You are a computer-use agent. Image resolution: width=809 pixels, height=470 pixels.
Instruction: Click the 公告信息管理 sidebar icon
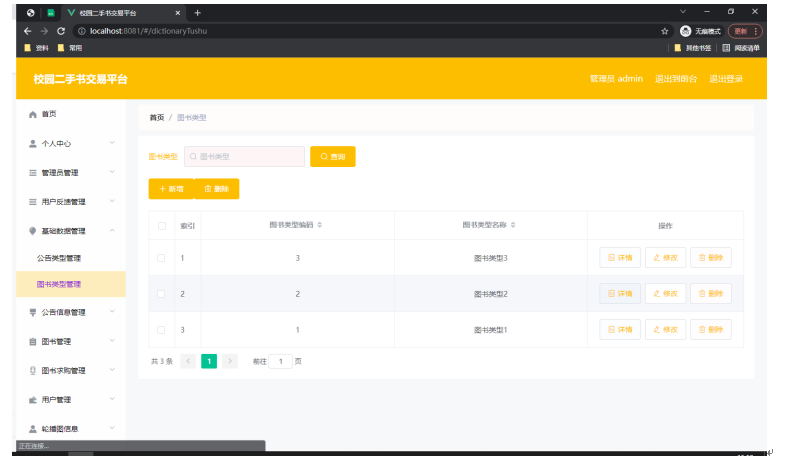coord(33,312)
